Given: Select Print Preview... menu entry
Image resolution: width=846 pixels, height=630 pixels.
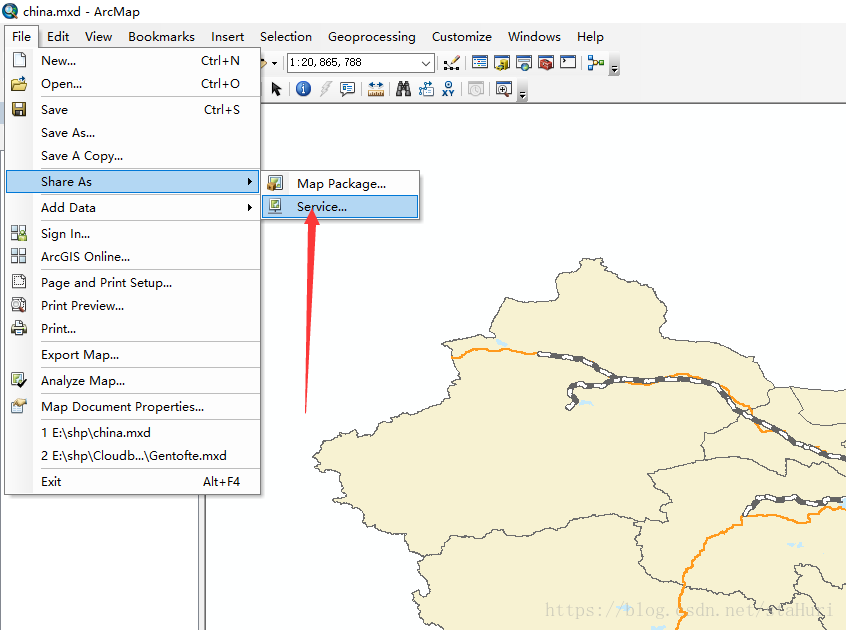Looking at the screenshot, I should tap(133, 306).
